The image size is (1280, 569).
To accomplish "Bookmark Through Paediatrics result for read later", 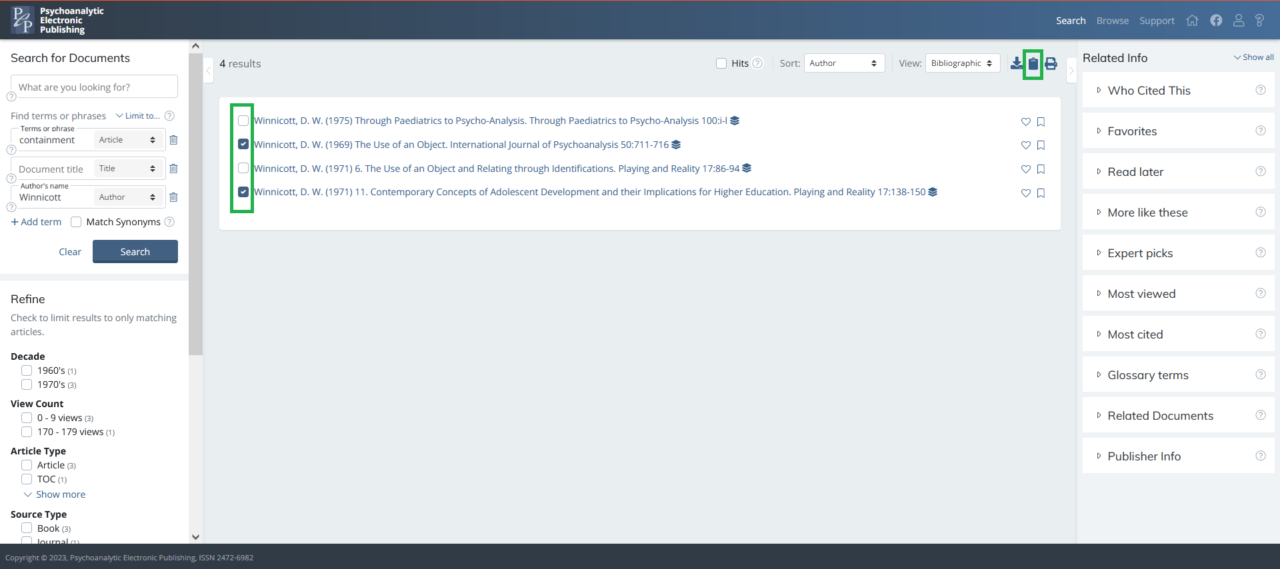I will [1041, 122].
